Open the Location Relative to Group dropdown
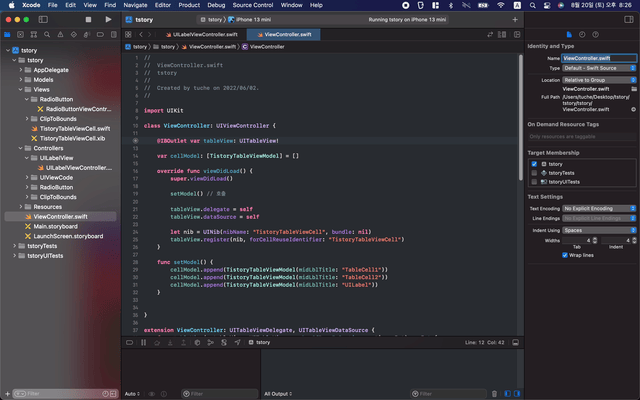 click(599, 80)
